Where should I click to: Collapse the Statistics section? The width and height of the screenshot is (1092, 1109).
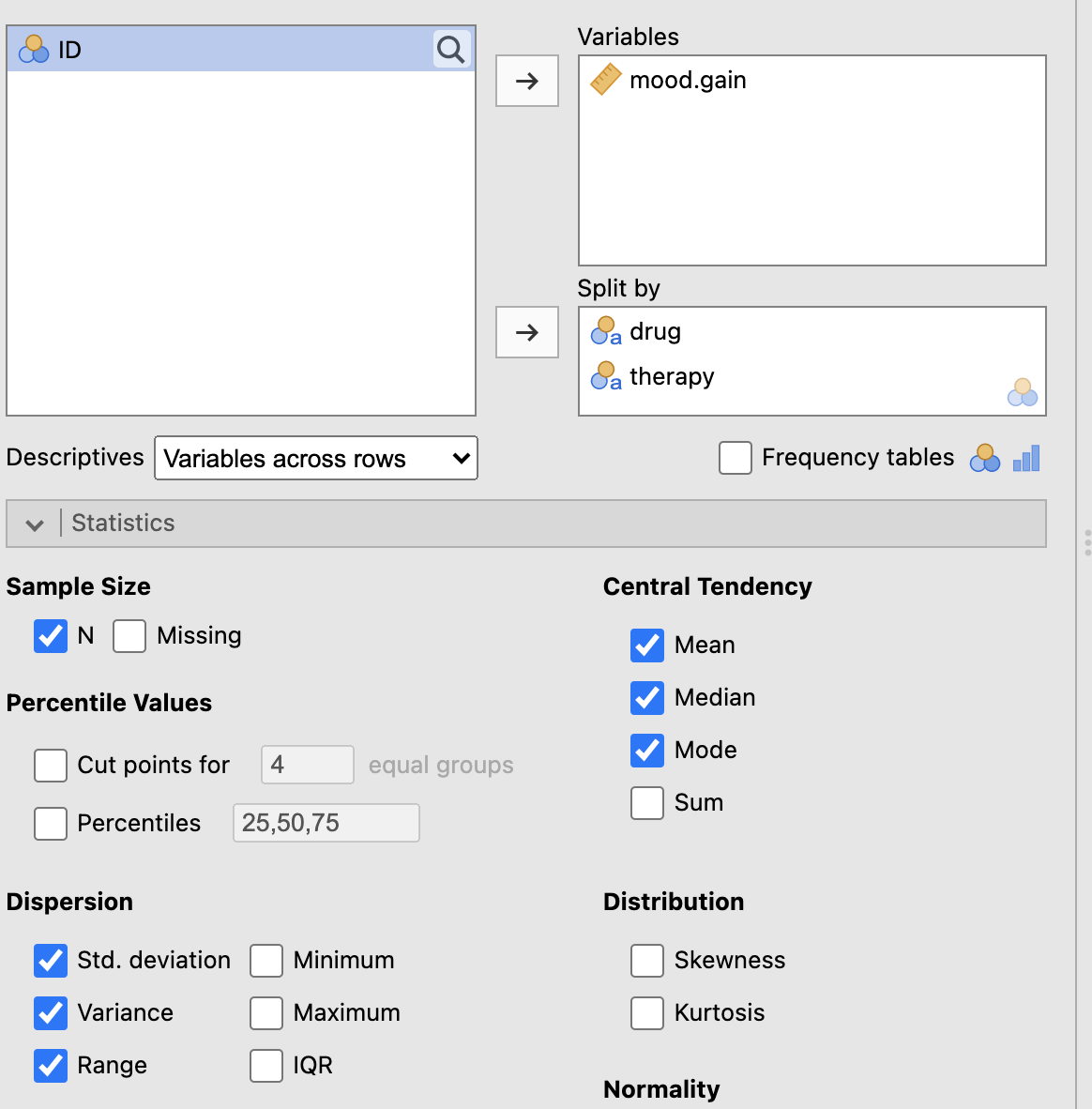(x=35, y=524)
